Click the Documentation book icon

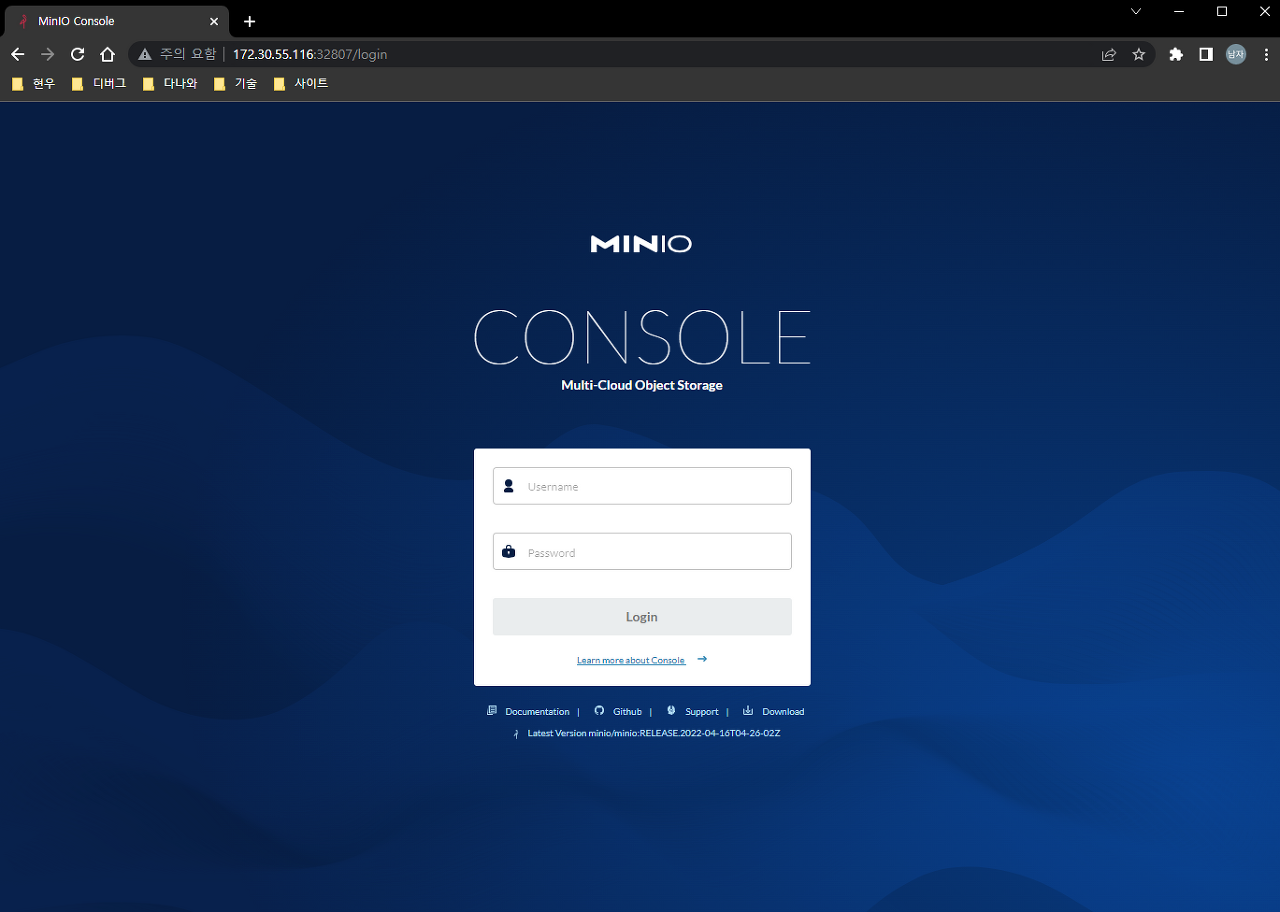[x=492, y=711]
